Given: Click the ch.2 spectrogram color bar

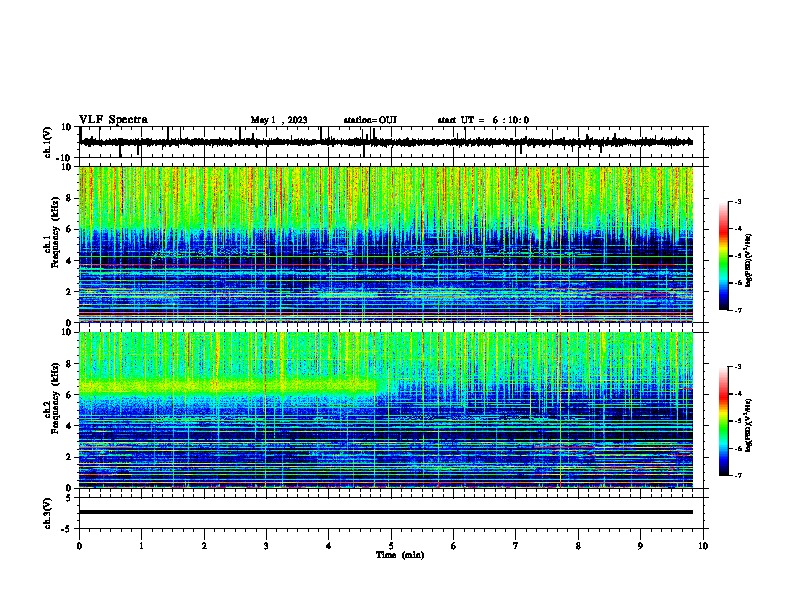Looking at the screenshot, I should [x=724, y=421].
